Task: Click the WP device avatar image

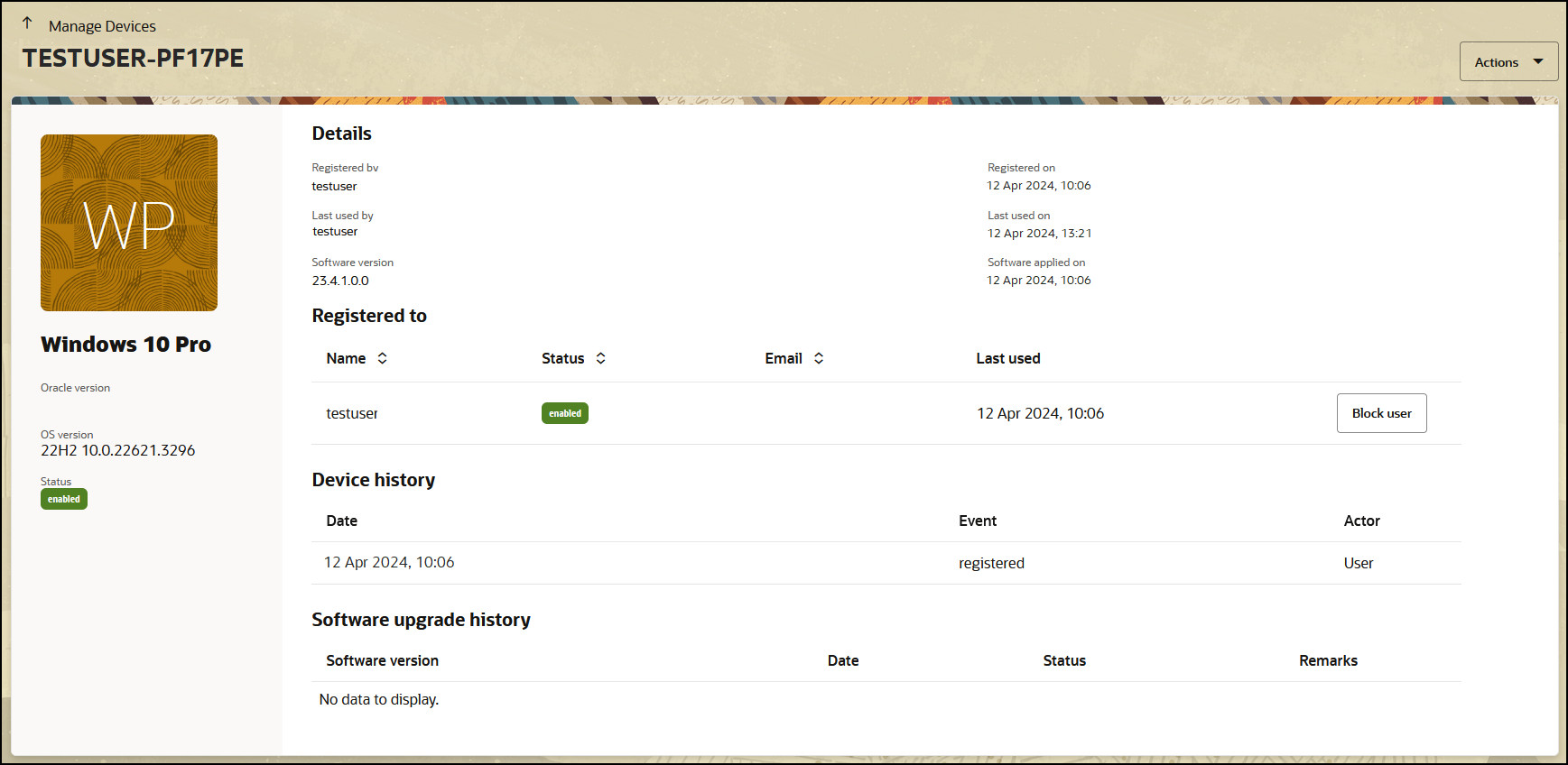Action: [x=129, y=223]
